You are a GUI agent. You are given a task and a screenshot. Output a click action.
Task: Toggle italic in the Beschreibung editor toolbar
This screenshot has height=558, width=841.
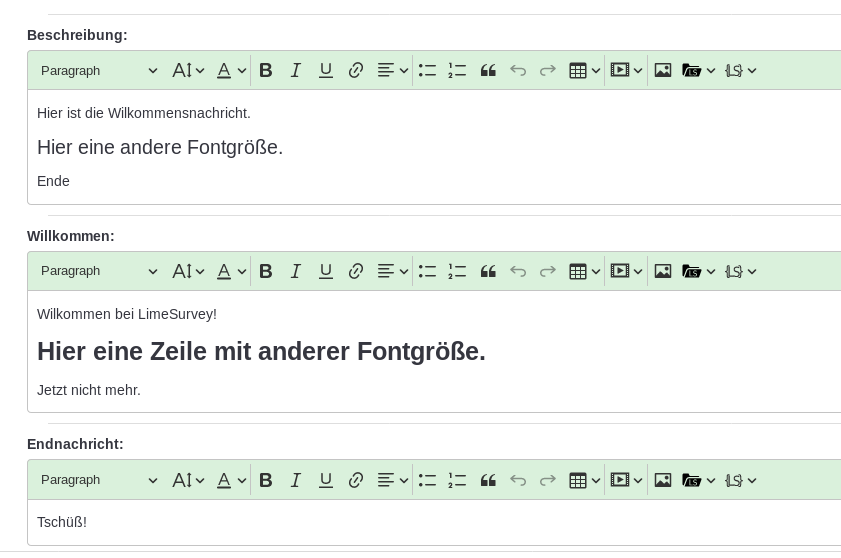(296, 70)
